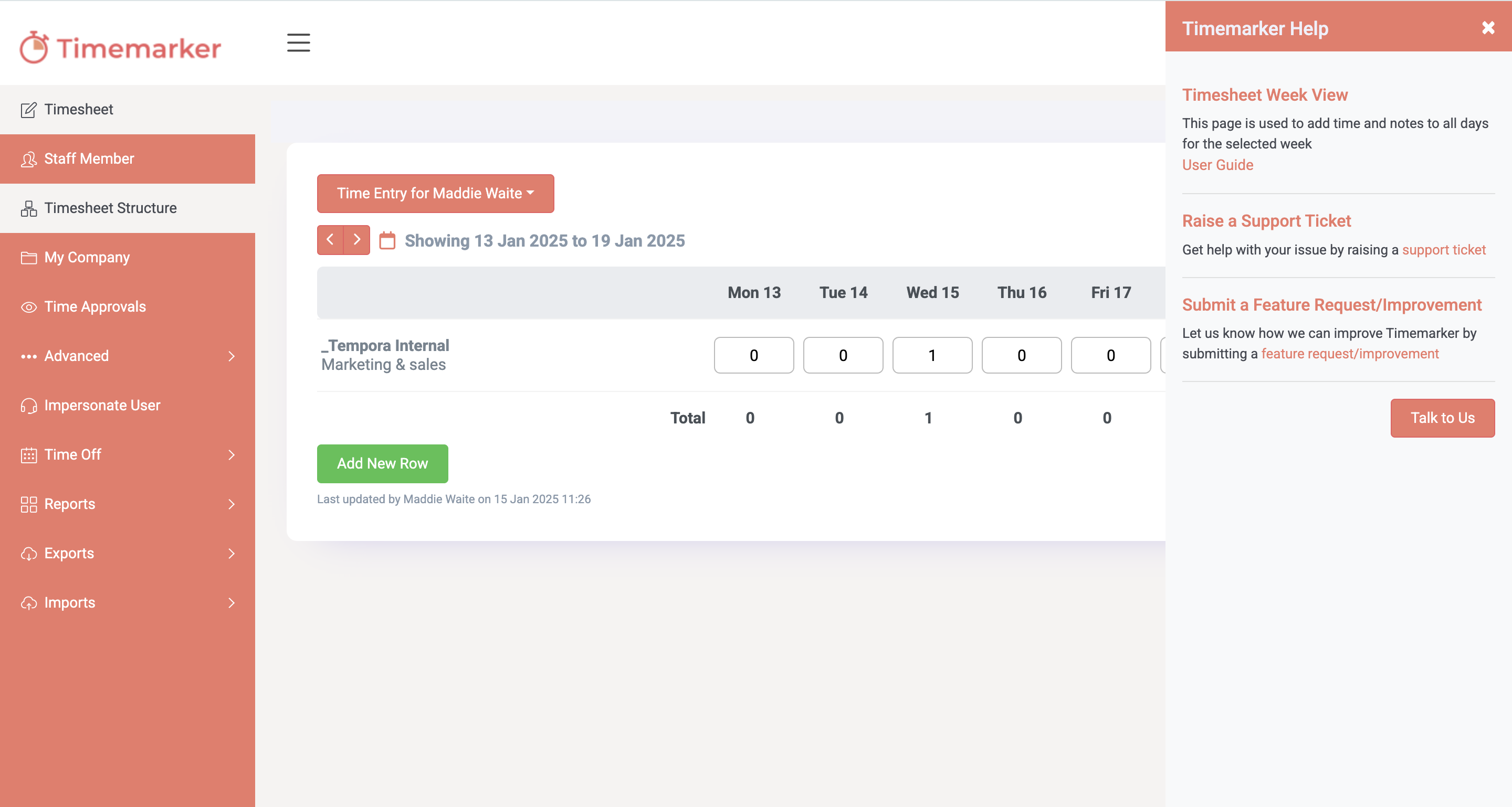Click the Timesheet Structure hierarchy icon
Screen dimensions: 1512x807
point(28,208)
